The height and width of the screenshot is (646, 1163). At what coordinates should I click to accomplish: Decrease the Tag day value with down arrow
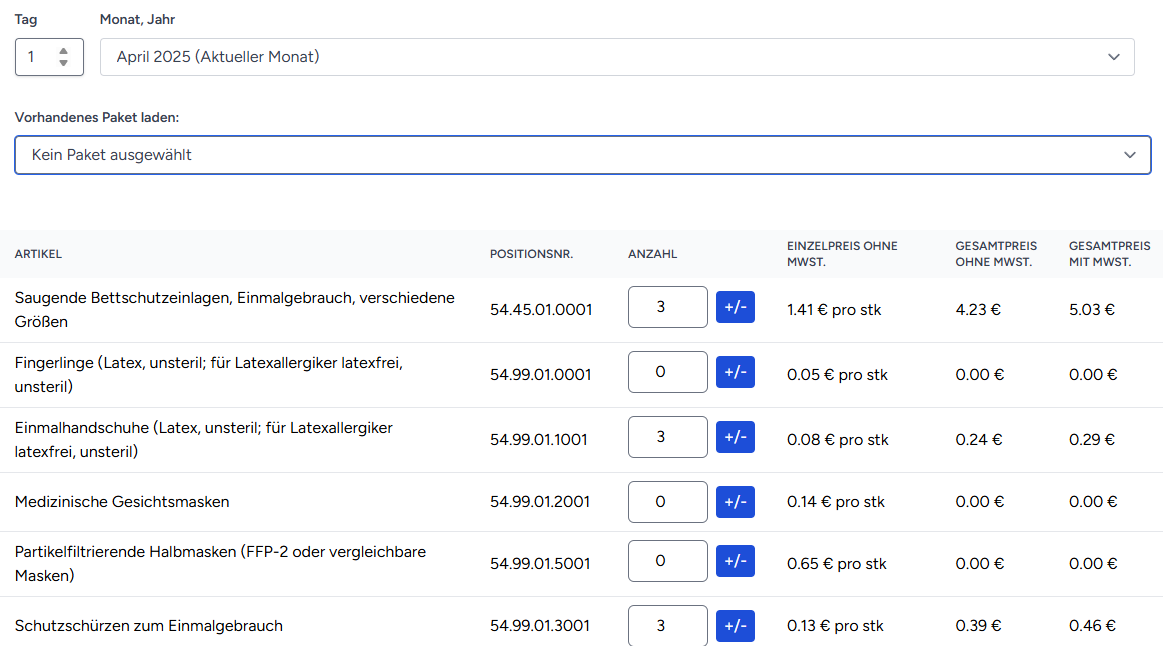[63, 63]
